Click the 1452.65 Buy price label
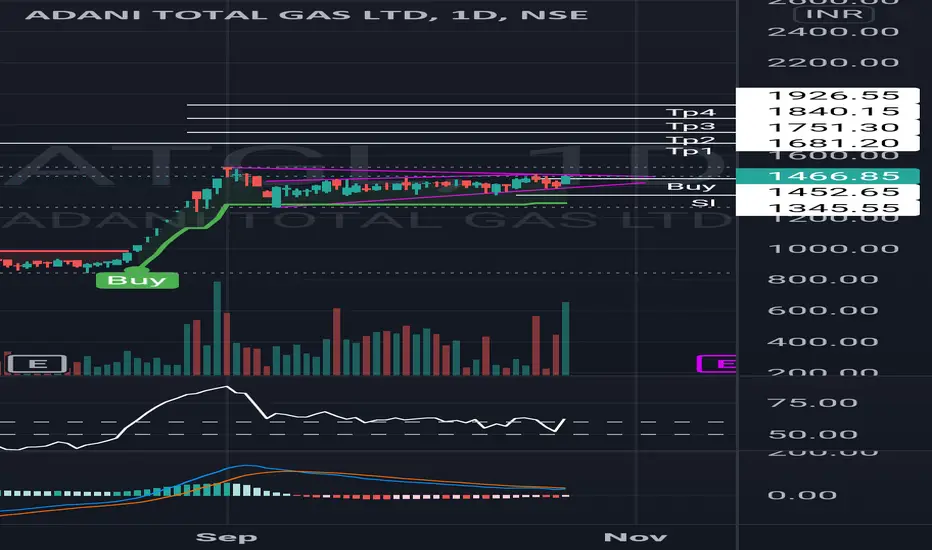 (827, 192)
